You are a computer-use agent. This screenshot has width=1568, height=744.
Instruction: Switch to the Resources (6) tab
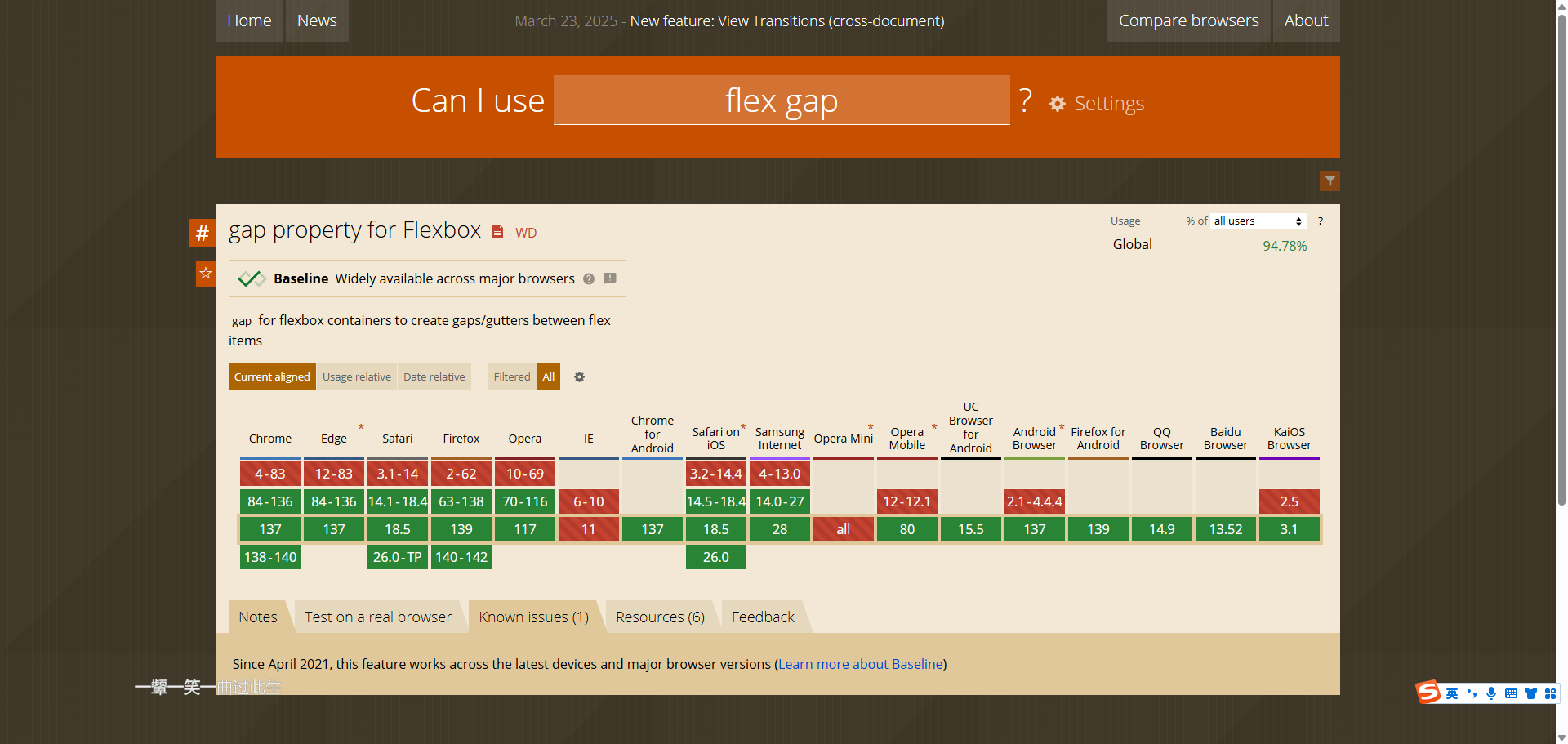[660, 617]
